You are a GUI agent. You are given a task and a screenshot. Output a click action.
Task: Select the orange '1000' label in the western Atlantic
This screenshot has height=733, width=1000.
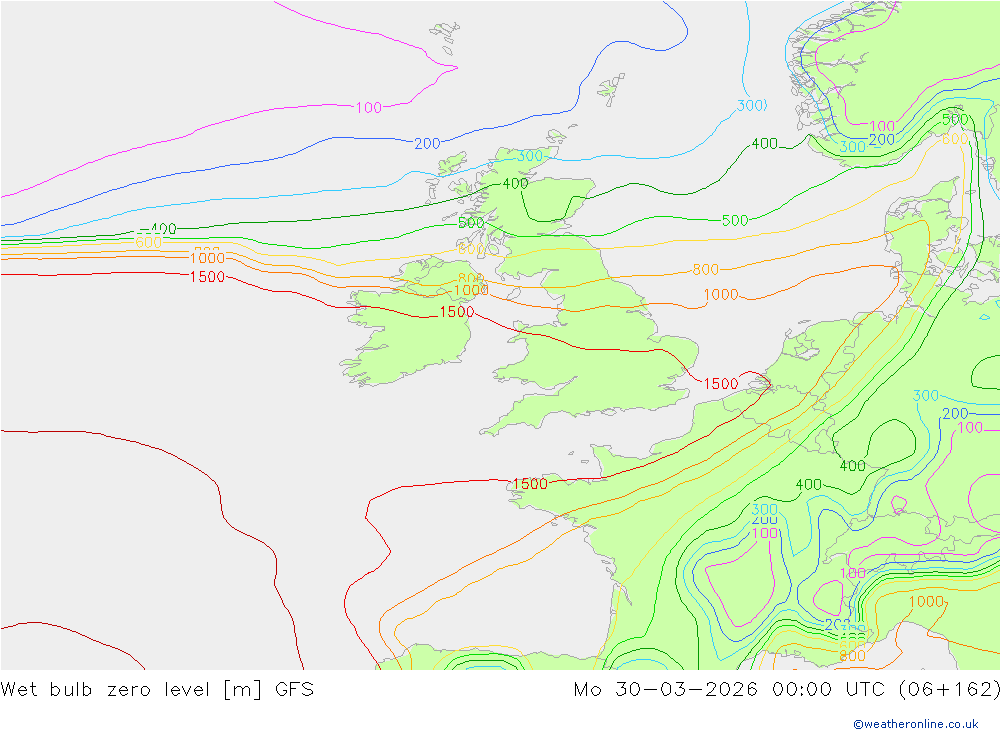[207, 258]
